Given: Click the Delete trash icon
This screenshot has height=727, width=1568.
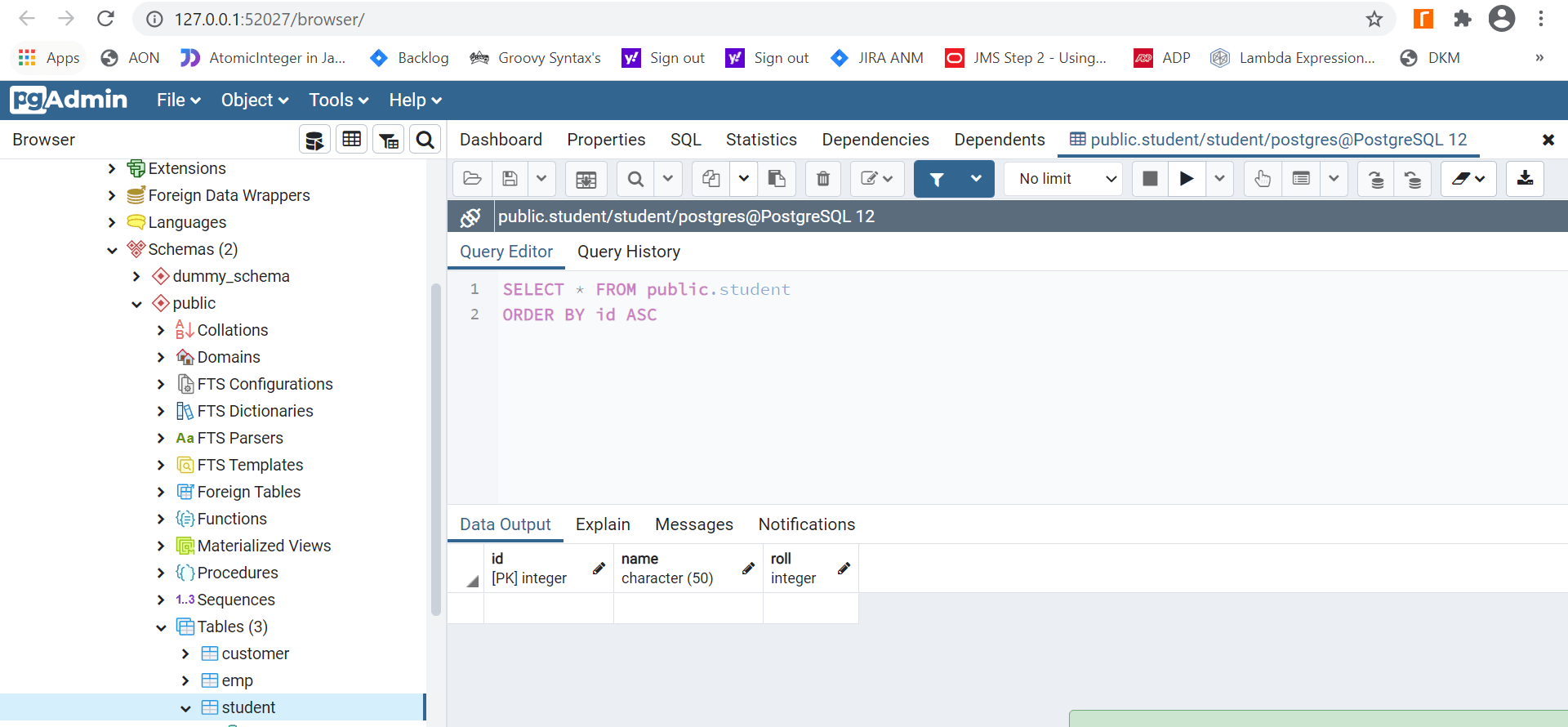Looking at the screenshot, I should (x=823, y=179).
